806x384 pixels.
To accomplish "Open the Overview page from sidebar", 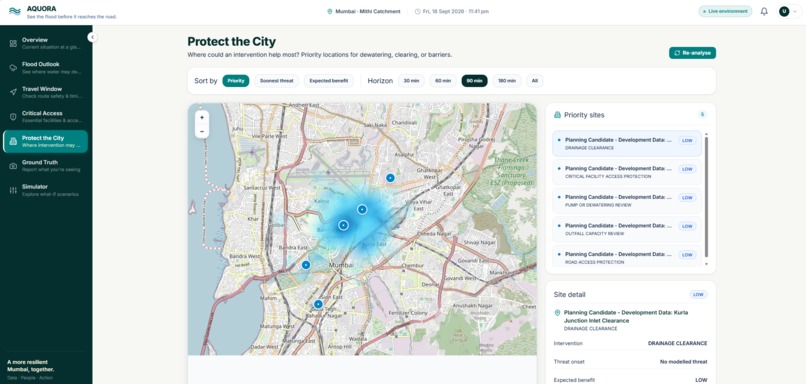I will [x=45, y=43].
